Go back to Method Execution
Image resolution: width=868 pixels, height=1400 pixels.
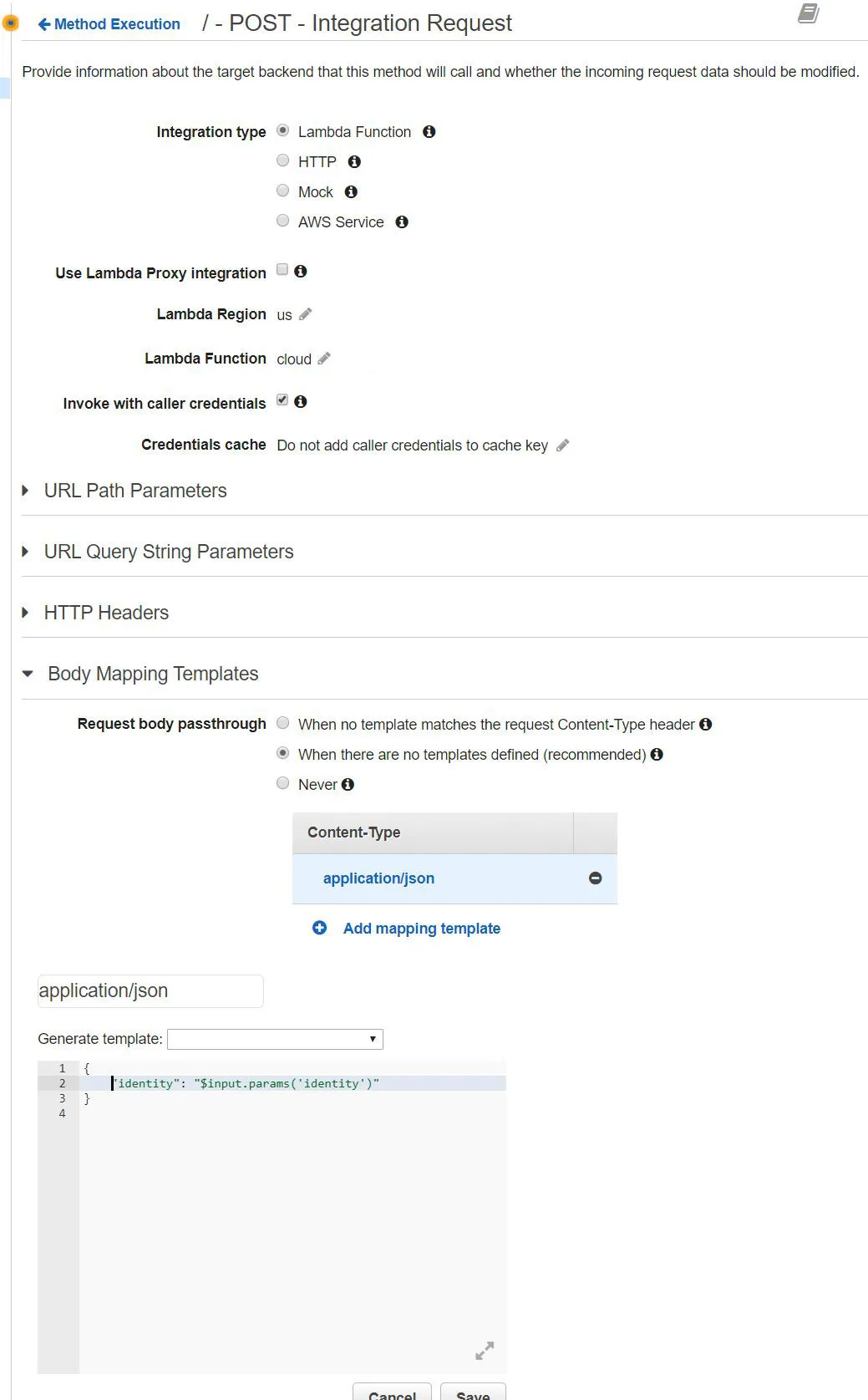point(109,24)
